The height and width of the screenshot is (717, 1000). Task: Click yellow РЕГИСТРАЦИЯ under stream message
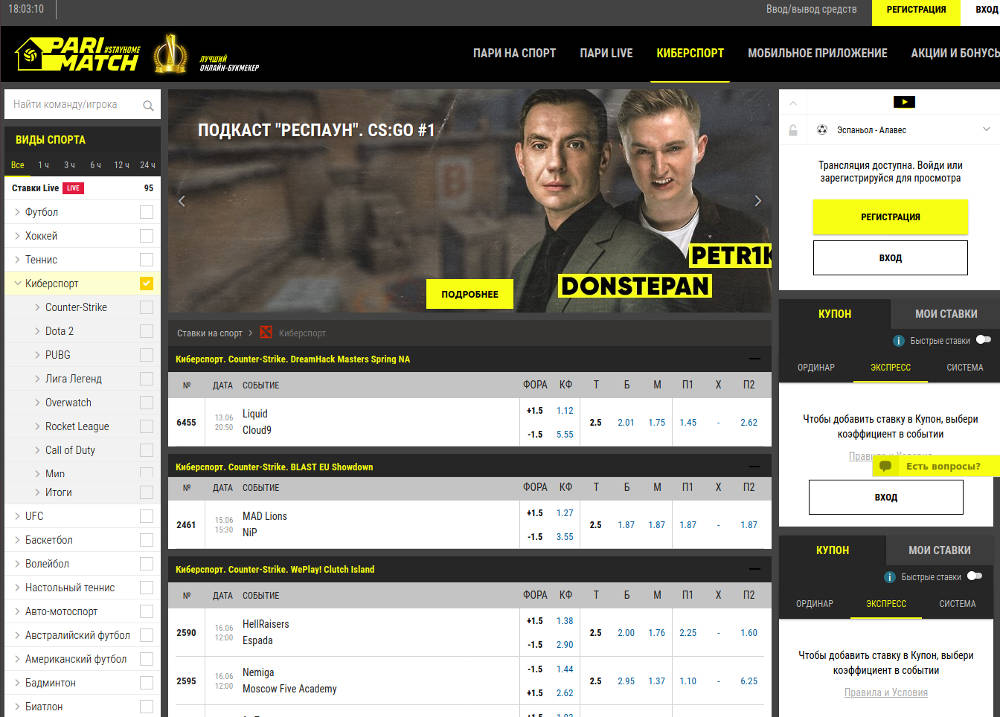pyautogui.click(x=890, y=217)
